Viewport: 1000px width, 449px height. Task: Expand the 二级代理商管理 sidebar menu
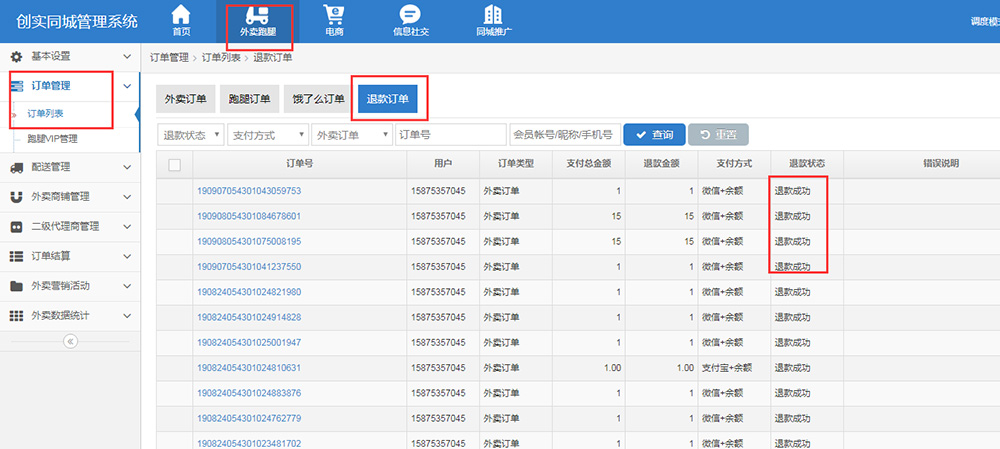[x=70, y=227]
